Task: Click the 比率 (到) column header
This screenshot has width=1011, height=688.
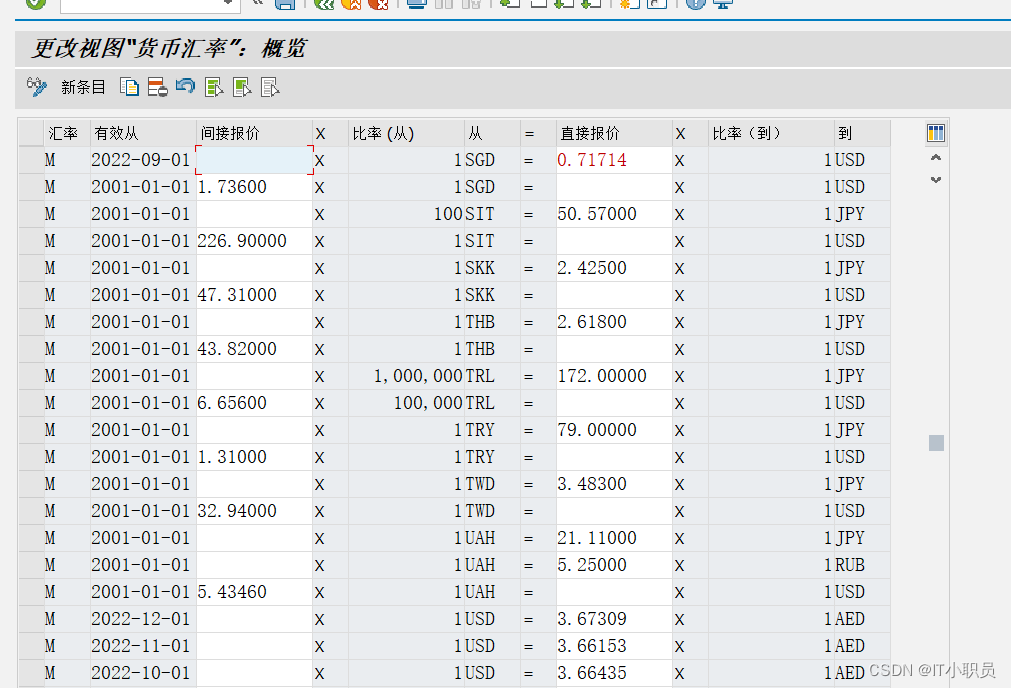Action: tap(771, 133)
